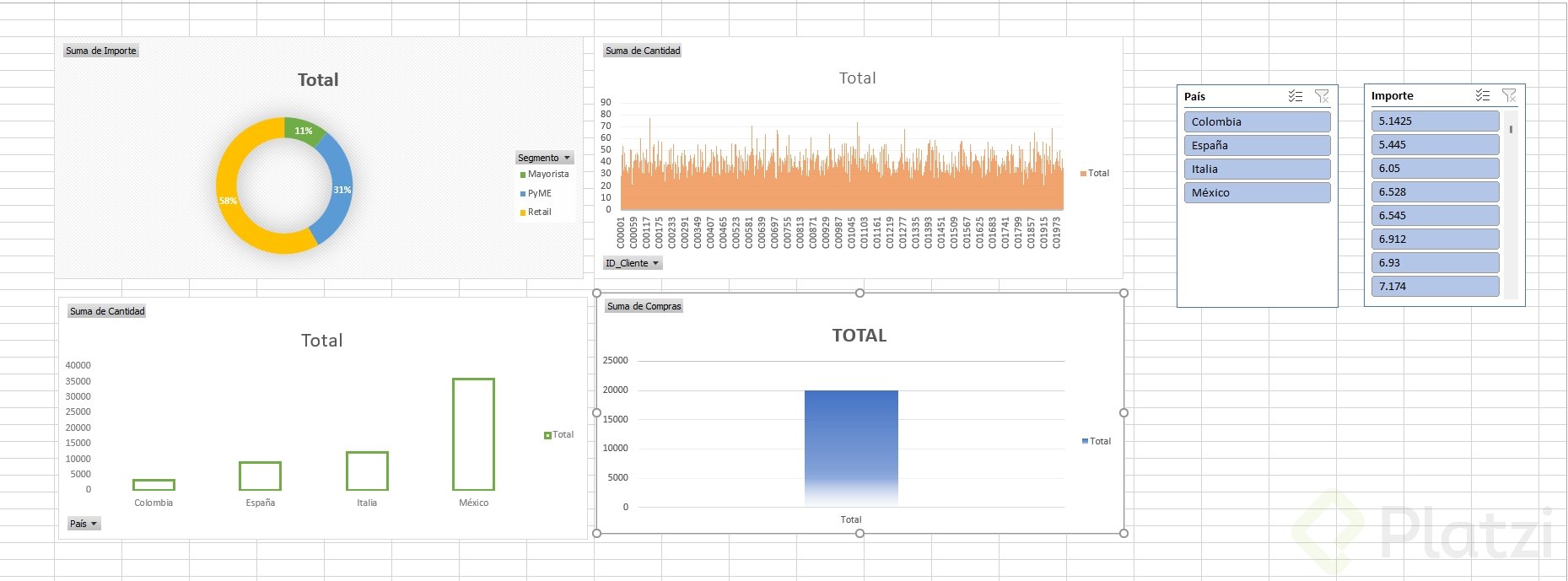Viewport: 1568px width, 581px height.
Task: Click Suma de Cantidad button on country chart
Action: (x=107, y=311)
